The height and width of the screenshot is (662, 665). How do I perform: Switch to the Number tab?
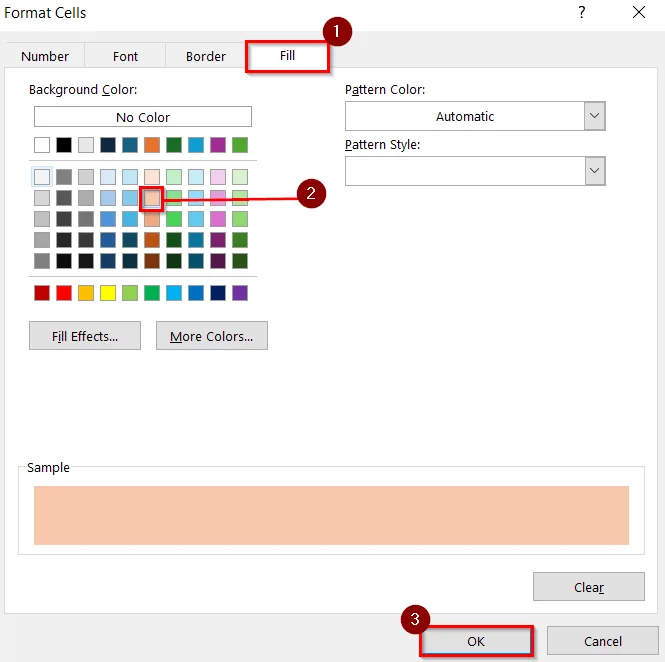click(45, 56)
